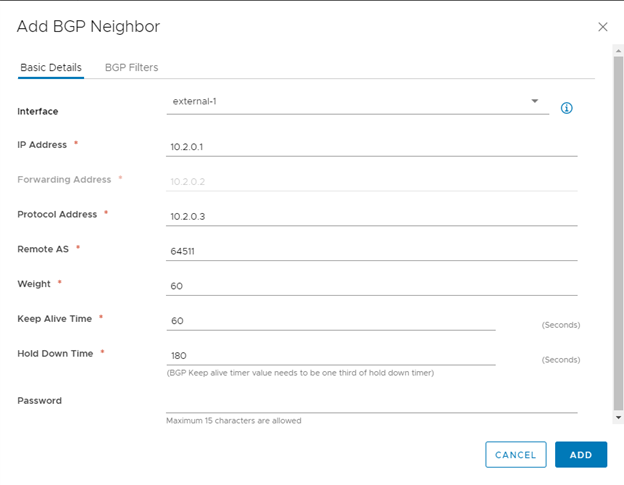Click the BGP Keep alive timer note
This screenshot has height=485, width=624.
[x=300, y=373]
